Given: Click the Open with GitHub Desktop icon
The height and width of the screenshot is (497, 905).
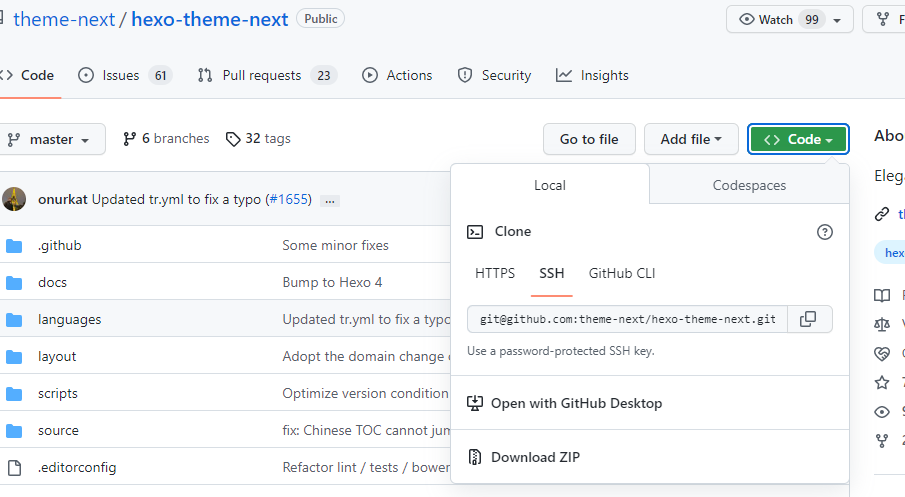Looking at the screenshot, I should tap(475, 404).
